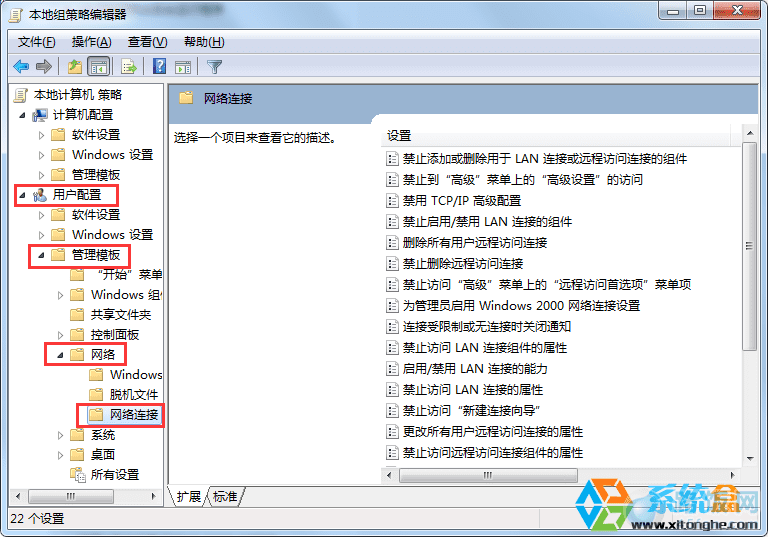This screenshot has height=537, width=768.
Task: Open the 文件(F) menu
Action: (x=36, y=42)
